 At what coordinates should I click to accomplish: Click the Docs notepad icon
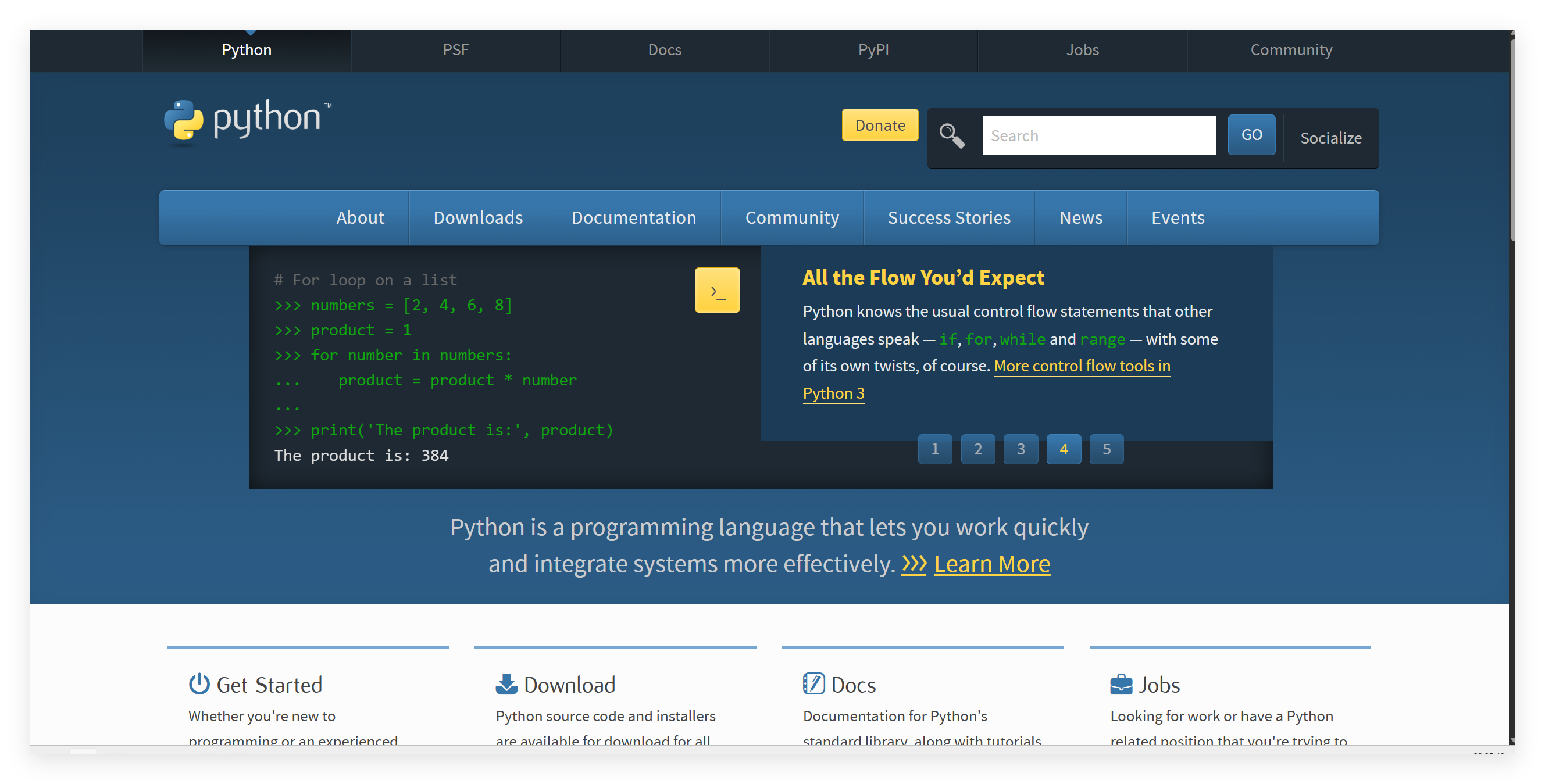[x=813, y=684]
